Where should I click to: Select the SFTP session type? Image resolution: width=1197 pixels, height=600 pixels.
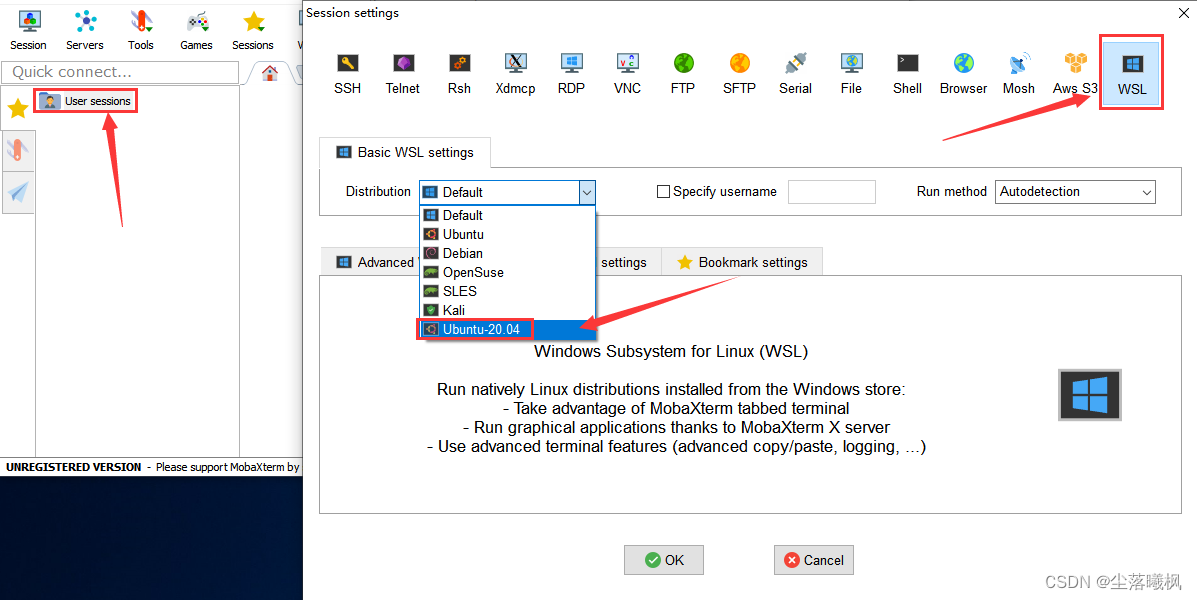(x=739, y=74)
